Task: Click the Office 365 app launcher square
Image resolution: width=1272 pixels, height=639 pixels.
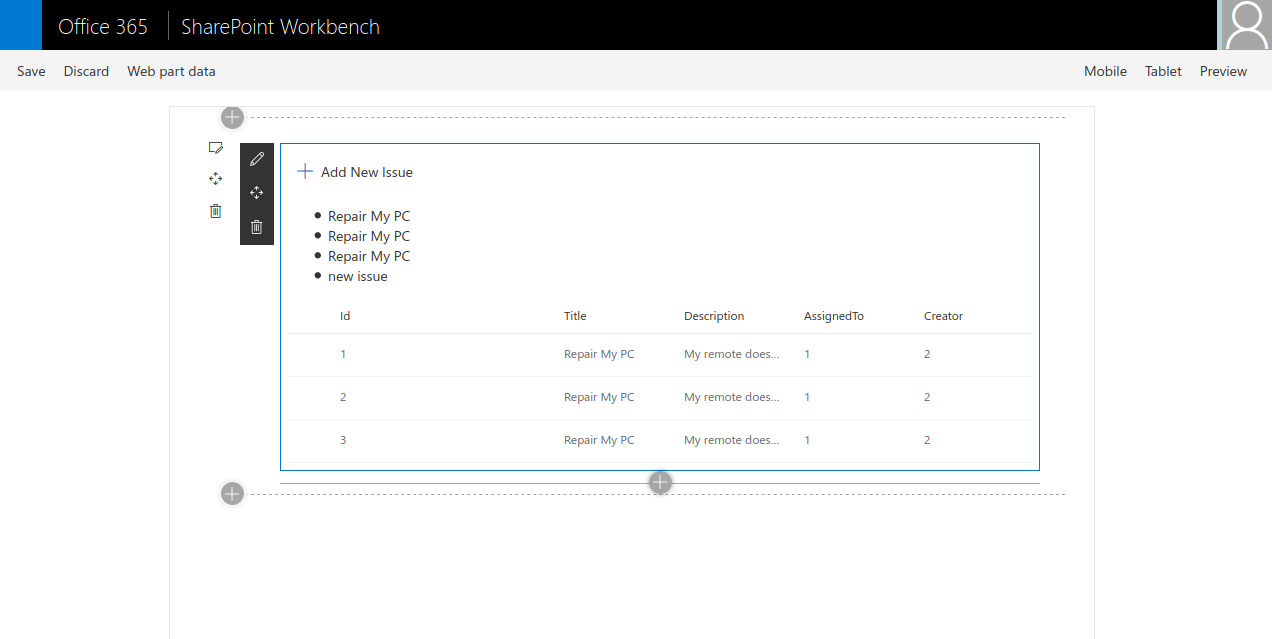Action: [21, 25]
